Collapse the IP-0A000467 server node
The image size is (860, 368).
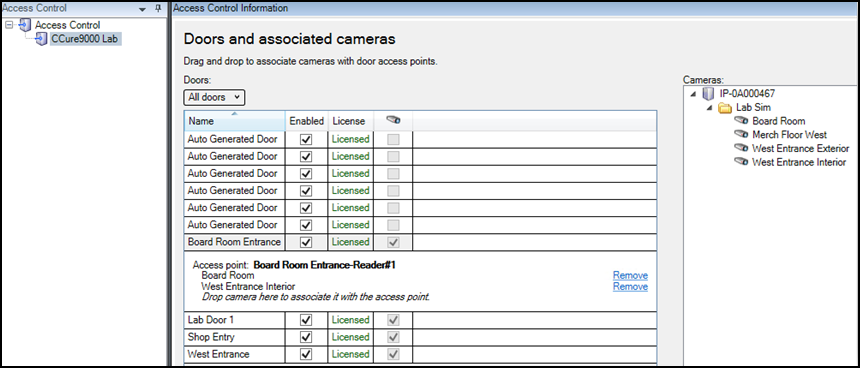click(x=694, y=94)
